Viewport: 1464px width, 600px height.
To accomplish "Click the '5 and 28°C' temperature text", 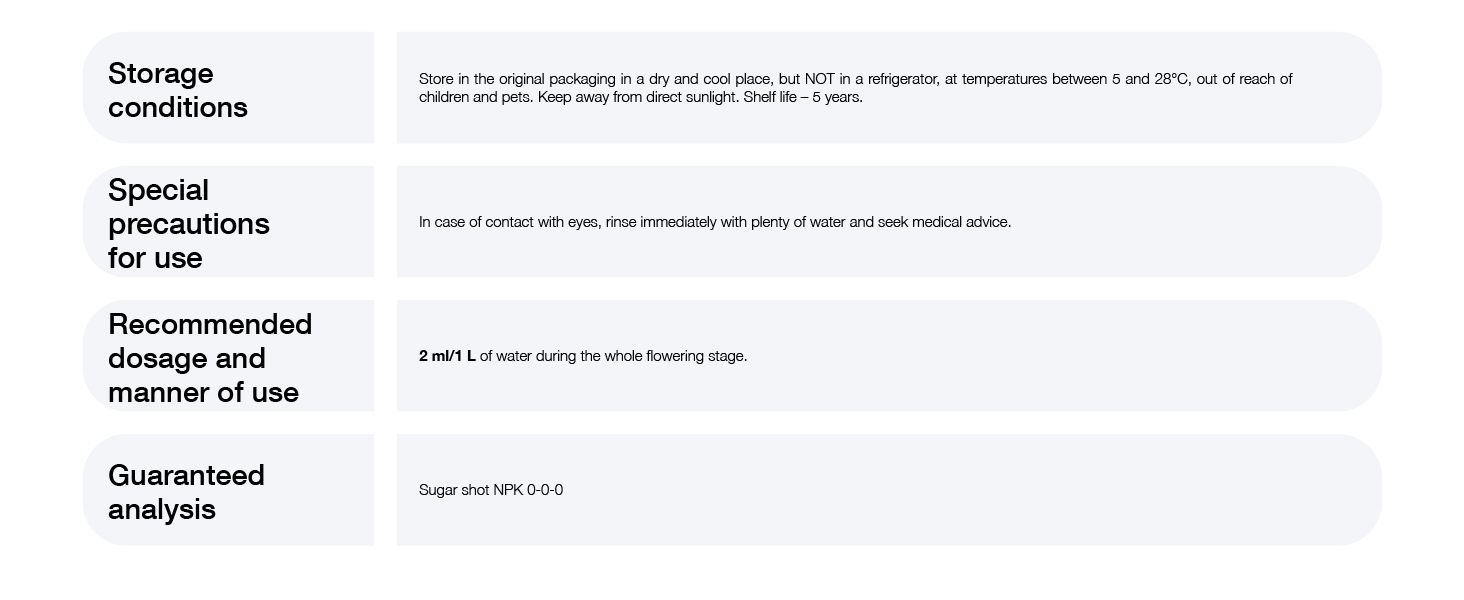I will [1150, 79].
